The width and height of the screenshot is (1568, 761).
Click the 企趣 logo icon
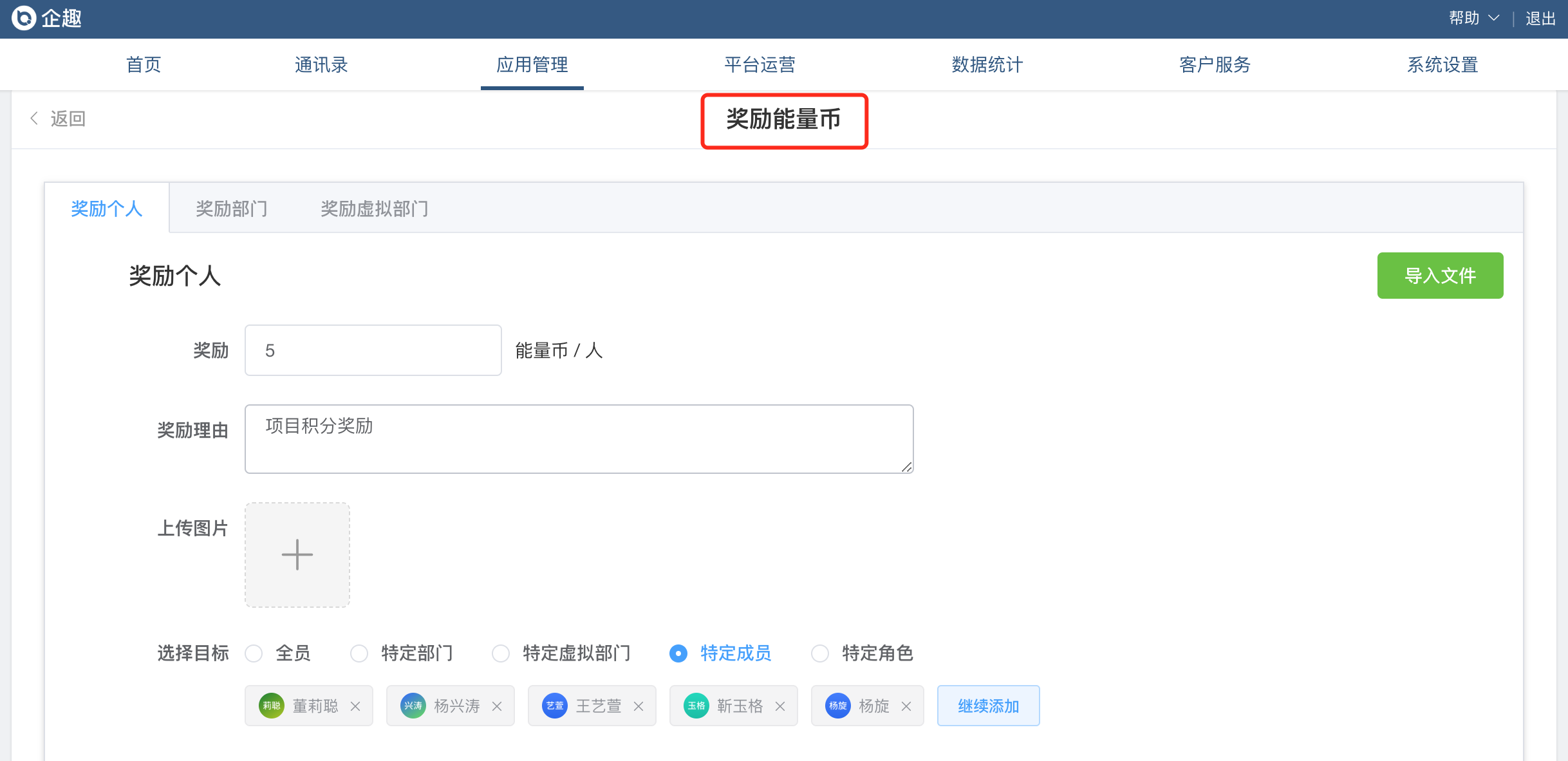[x=24, y=18]
